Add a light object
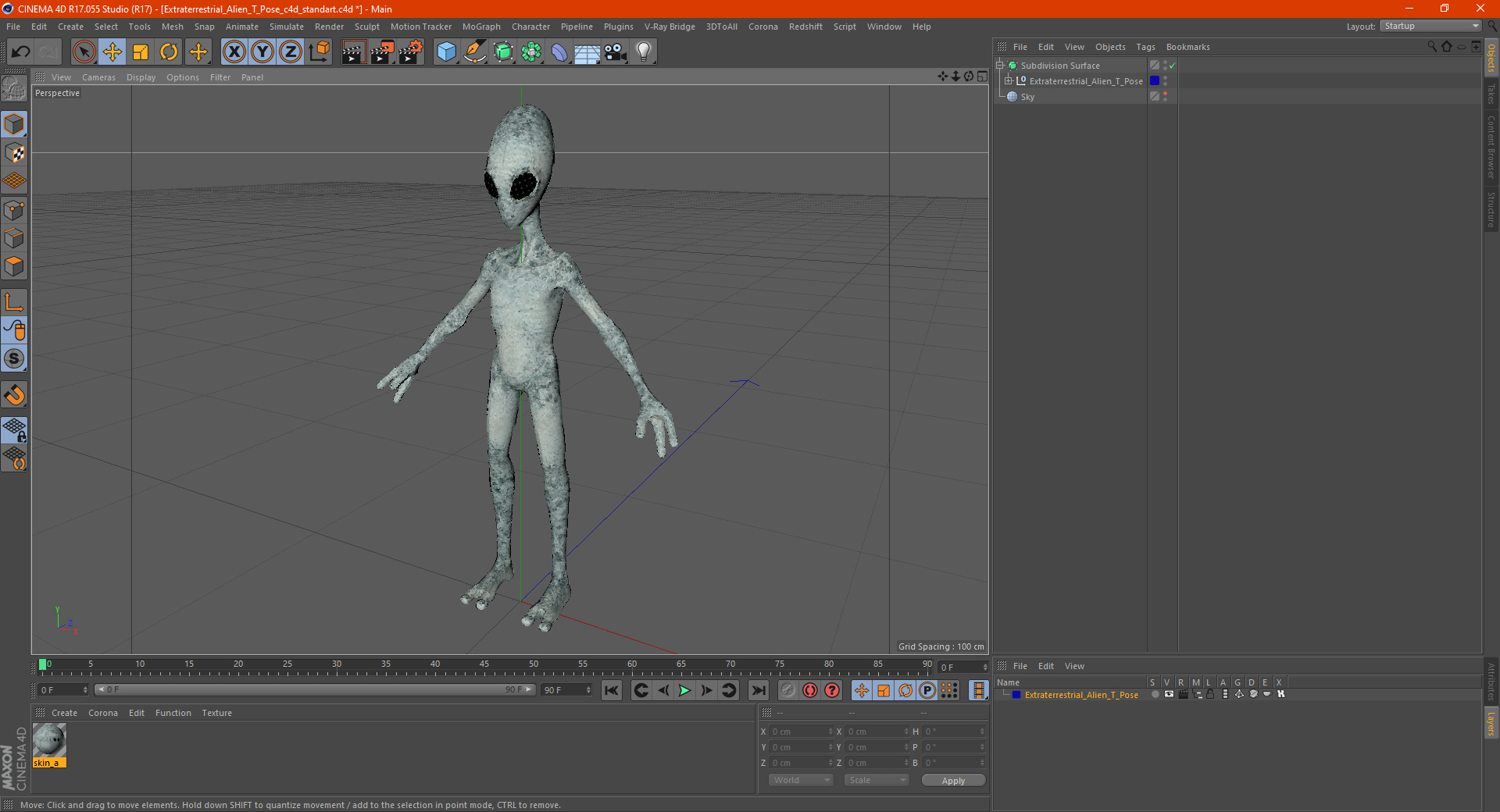 point(644,52)
